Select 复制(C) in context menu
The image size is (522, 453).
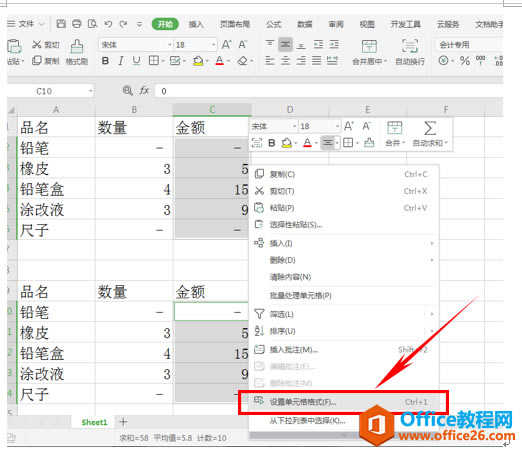coord(344,174)
